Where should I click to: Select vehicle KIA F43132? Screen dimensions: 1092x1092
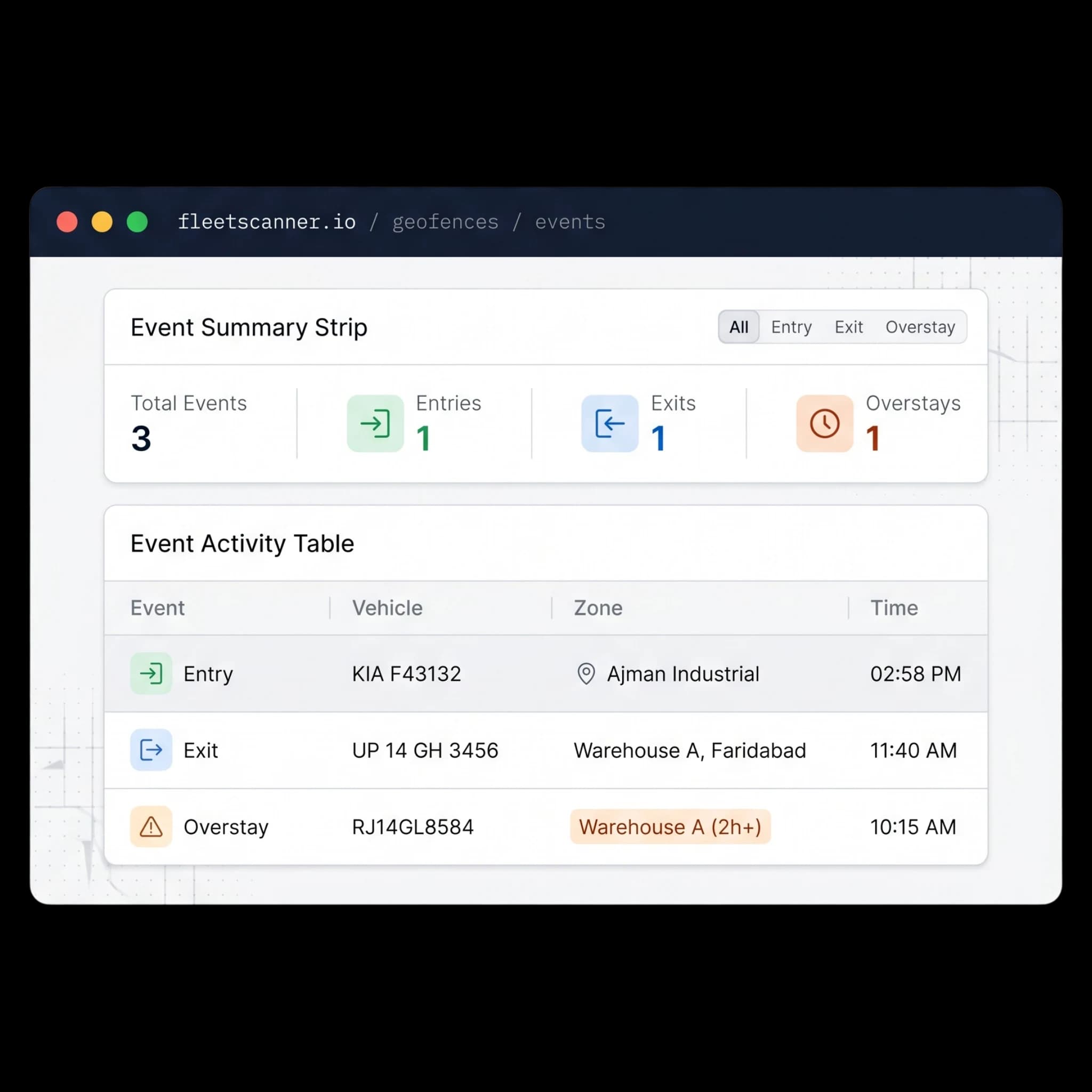pos(406,674)
